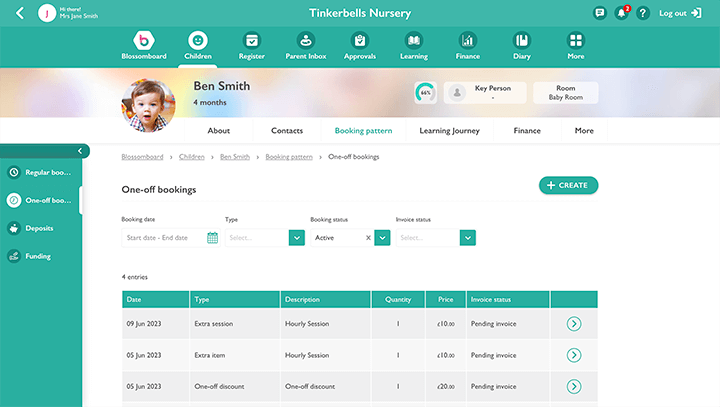
Task: Switch to the Learning Journey tab
Action: tap(450, 130)
